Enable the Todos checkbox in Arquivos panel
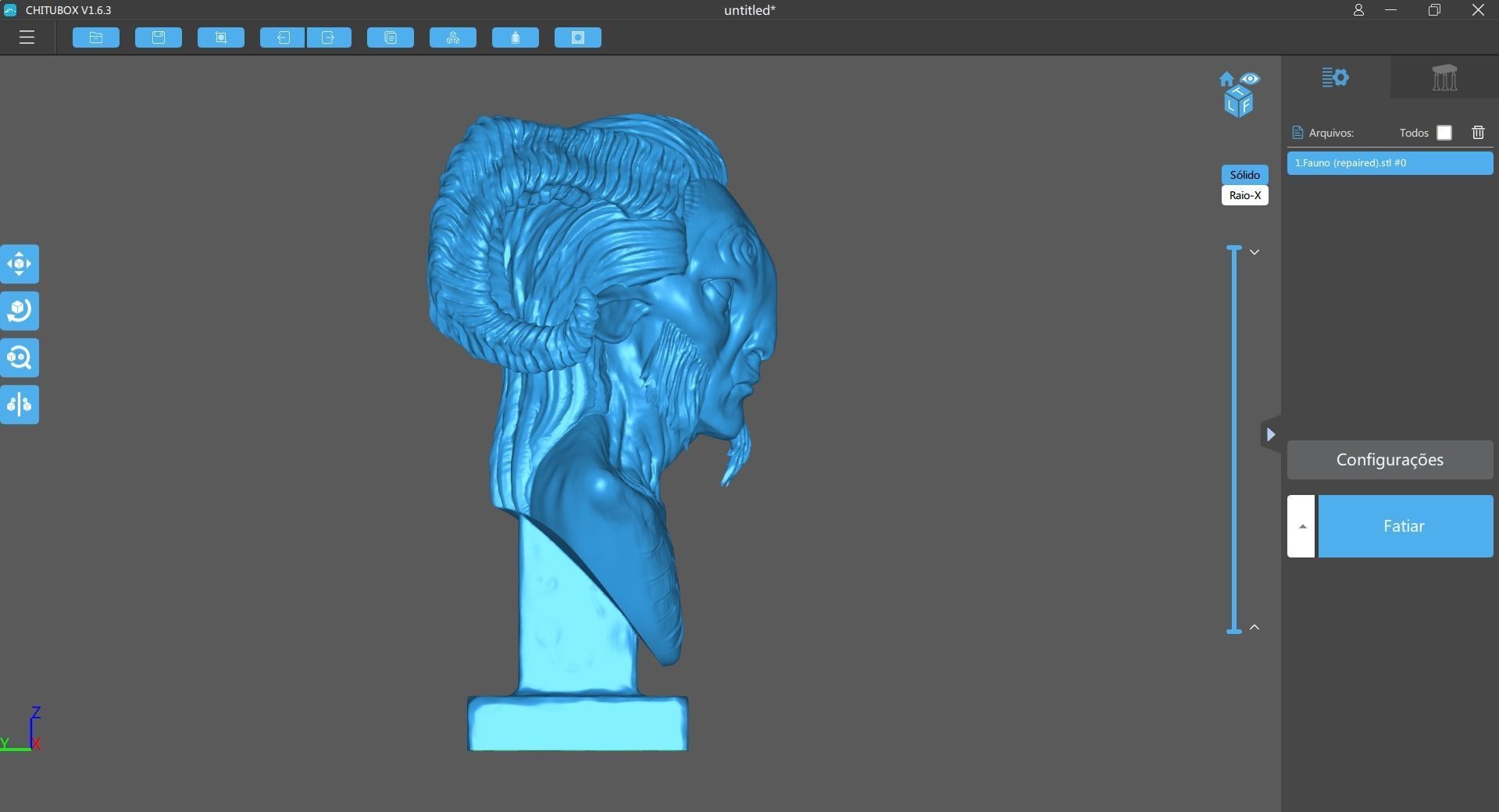 (x=1443, y=133)
